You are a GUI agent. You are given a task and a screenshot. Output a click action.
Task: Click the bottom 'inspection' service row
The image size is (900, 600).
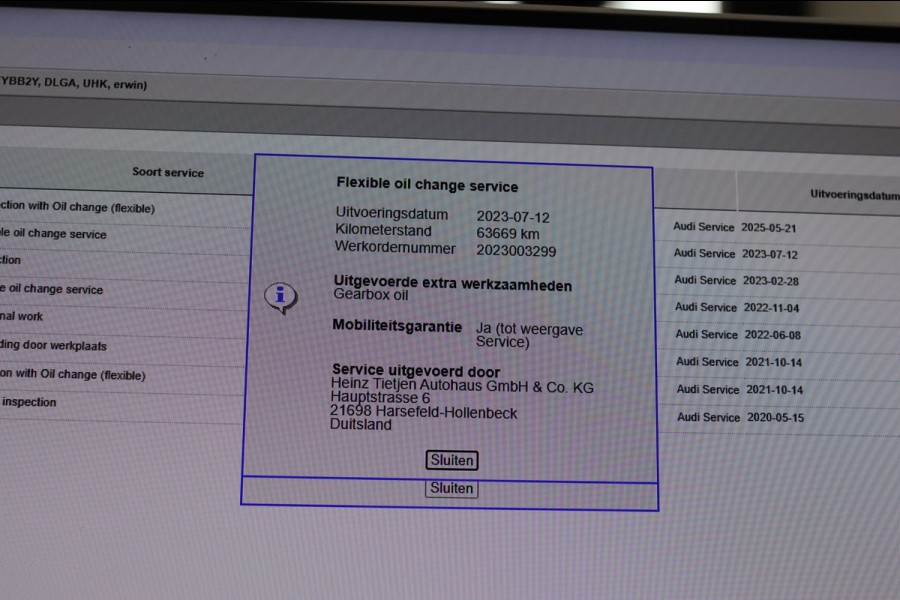(x=29, y=402)
